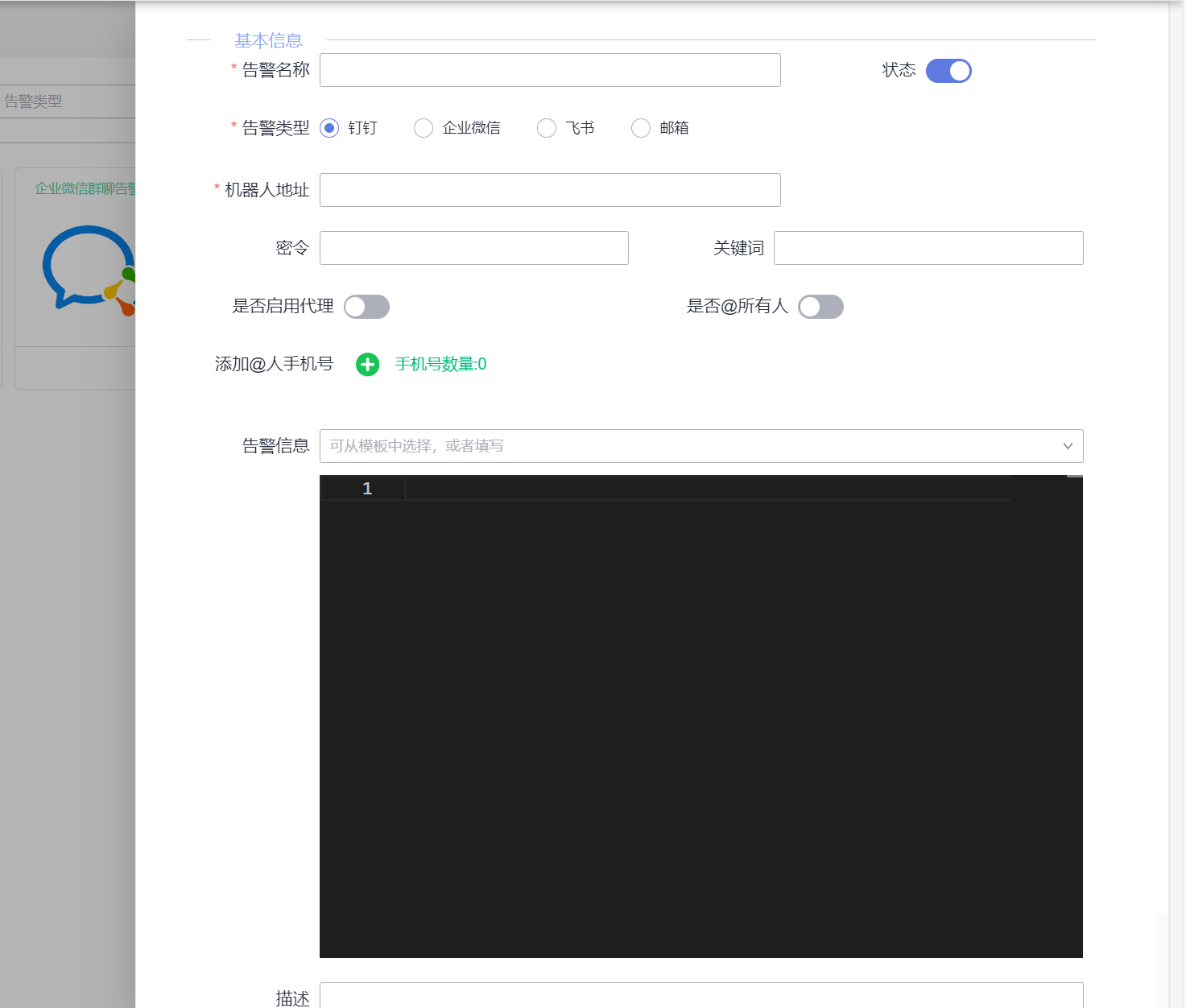This screenshot has width=1186, height=1008.
Task: Click into the 描述 input field
Action: click(701, 995)
